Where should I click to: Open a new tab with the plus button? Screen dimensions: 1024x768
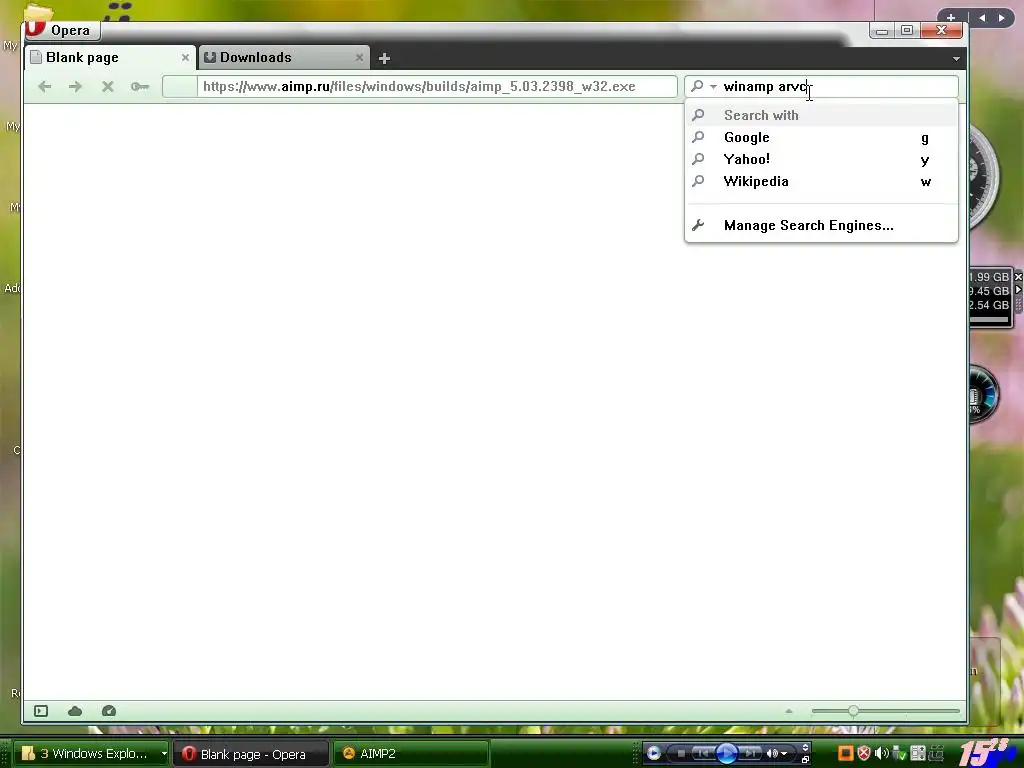[384, 59]
